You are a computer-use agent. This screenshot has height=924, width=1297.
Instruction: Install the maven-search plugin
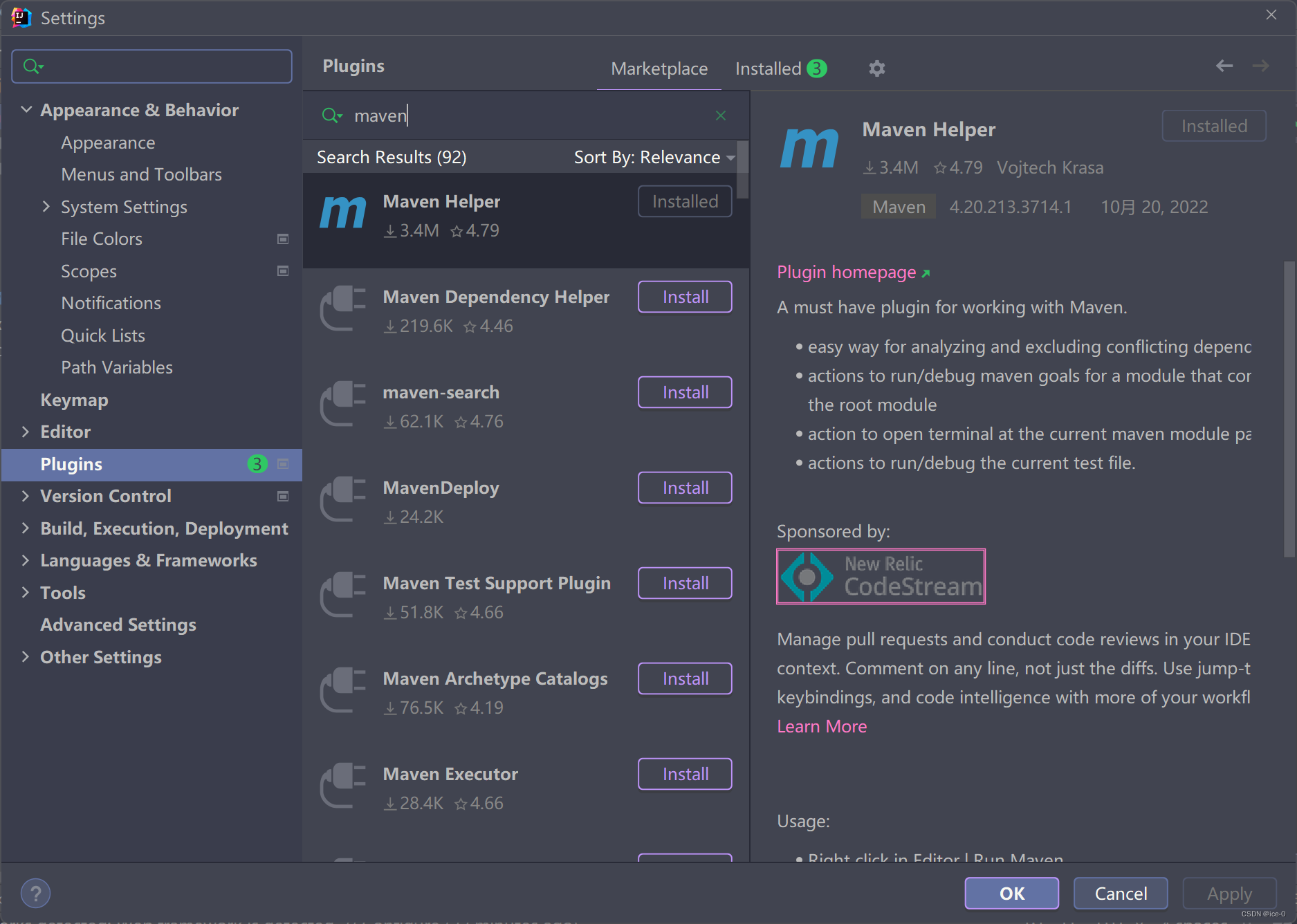[685, 392]
